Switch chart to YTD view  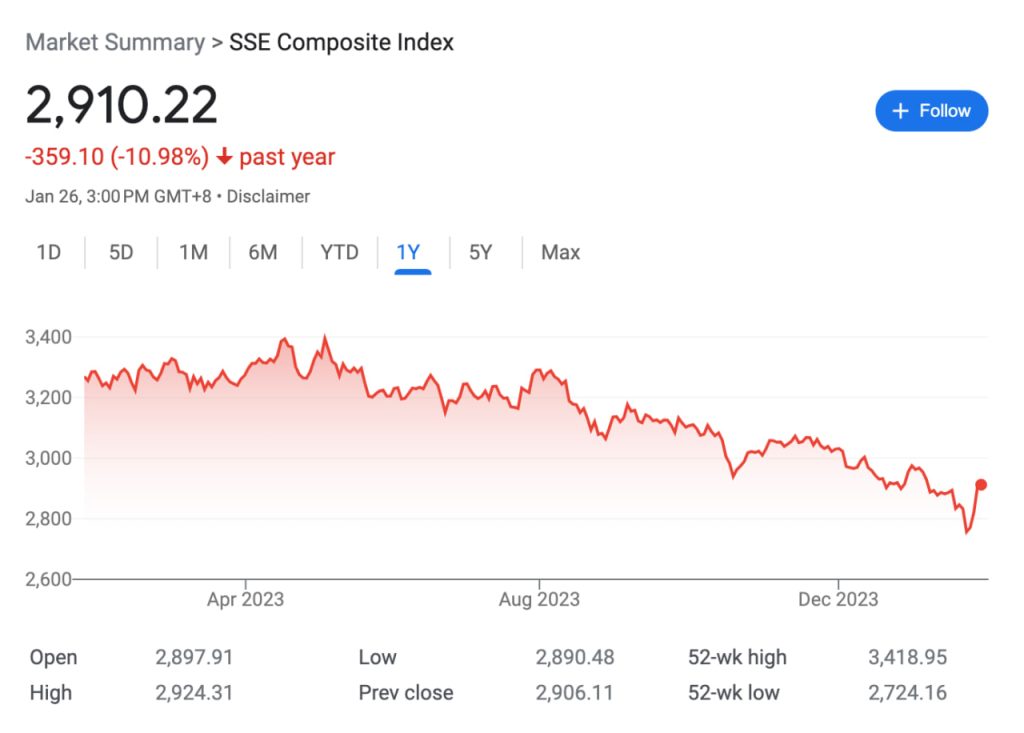coord(339,252)
